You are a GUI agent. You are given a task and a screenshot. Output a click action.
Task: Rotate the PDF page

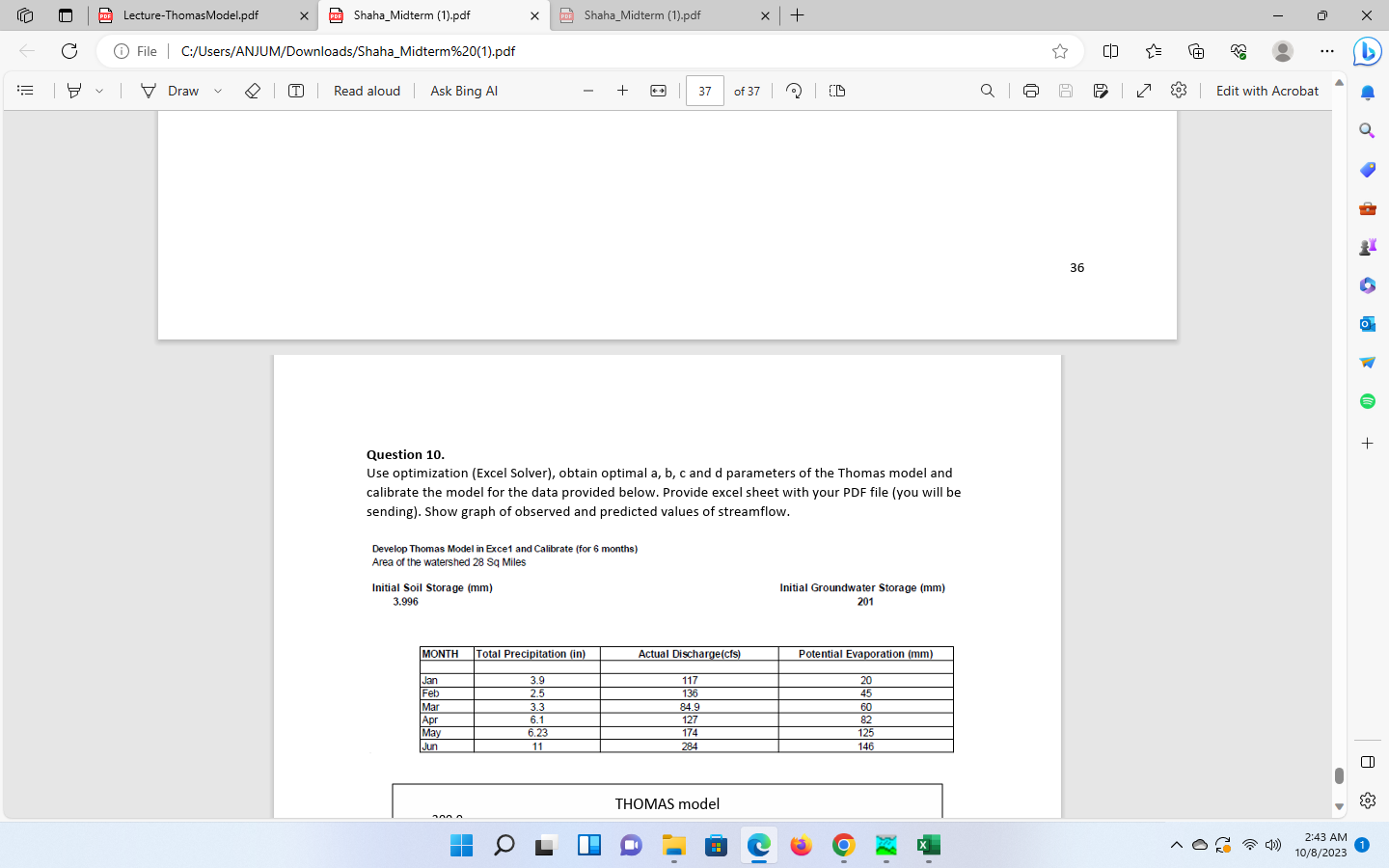[793, 90]
